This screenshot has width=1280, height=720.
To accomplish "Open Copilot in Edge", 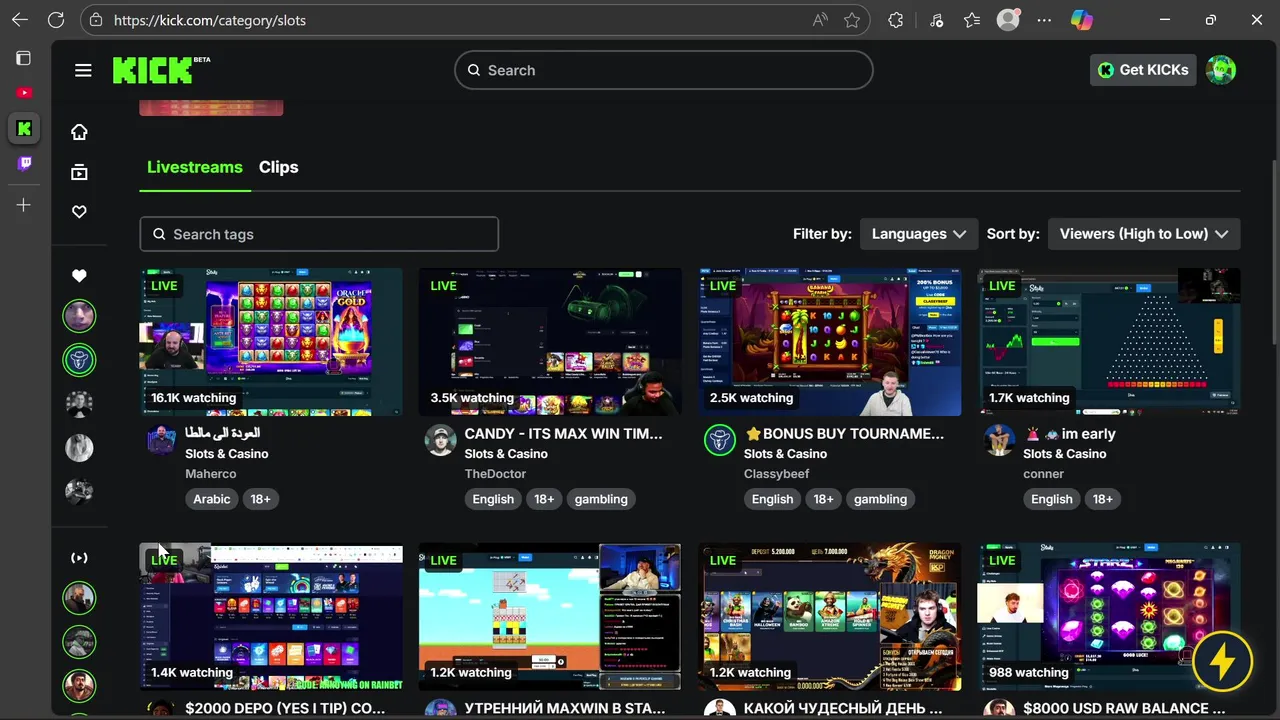I will click(x=1082, y=20).
